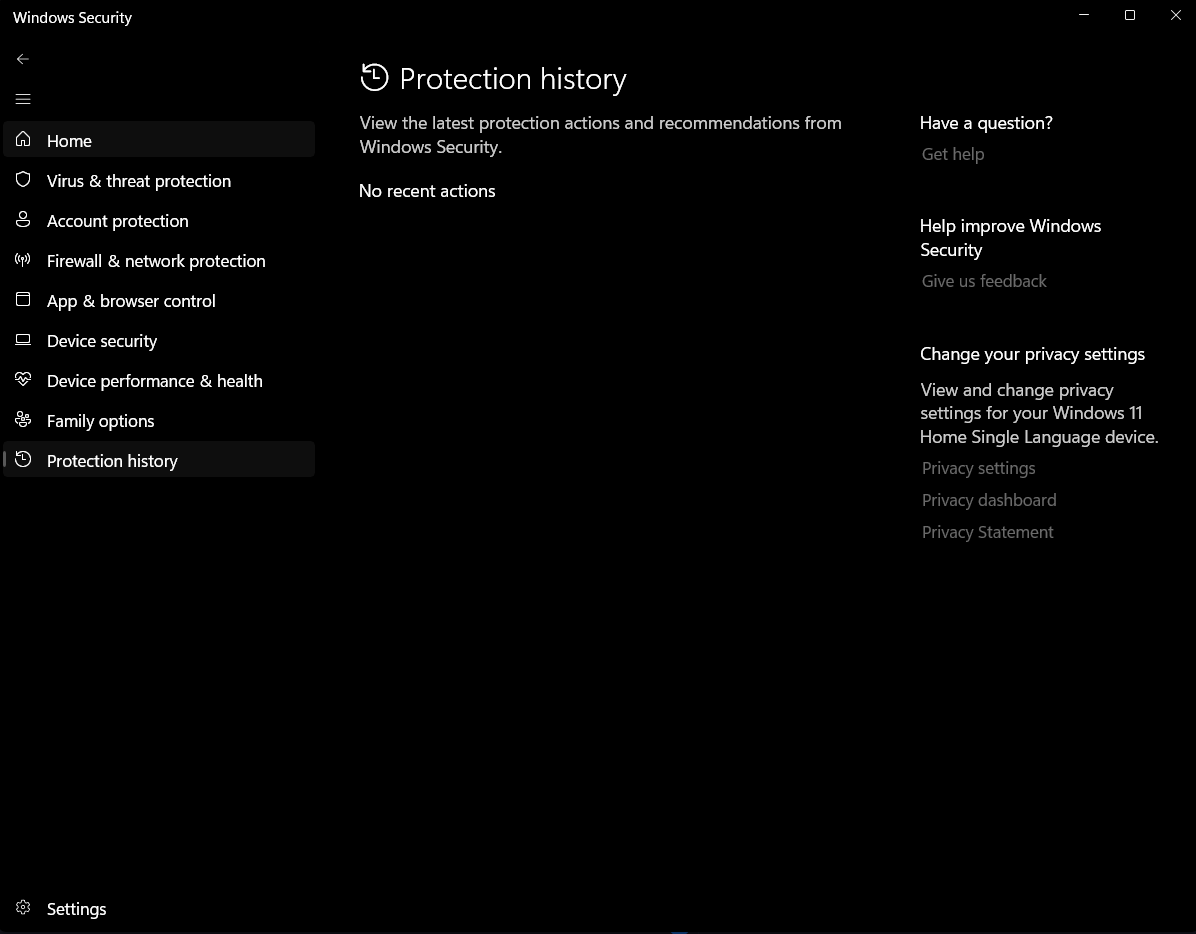Open Privacy Statement link
1196x934 pixels.
[x=988, y=532]
